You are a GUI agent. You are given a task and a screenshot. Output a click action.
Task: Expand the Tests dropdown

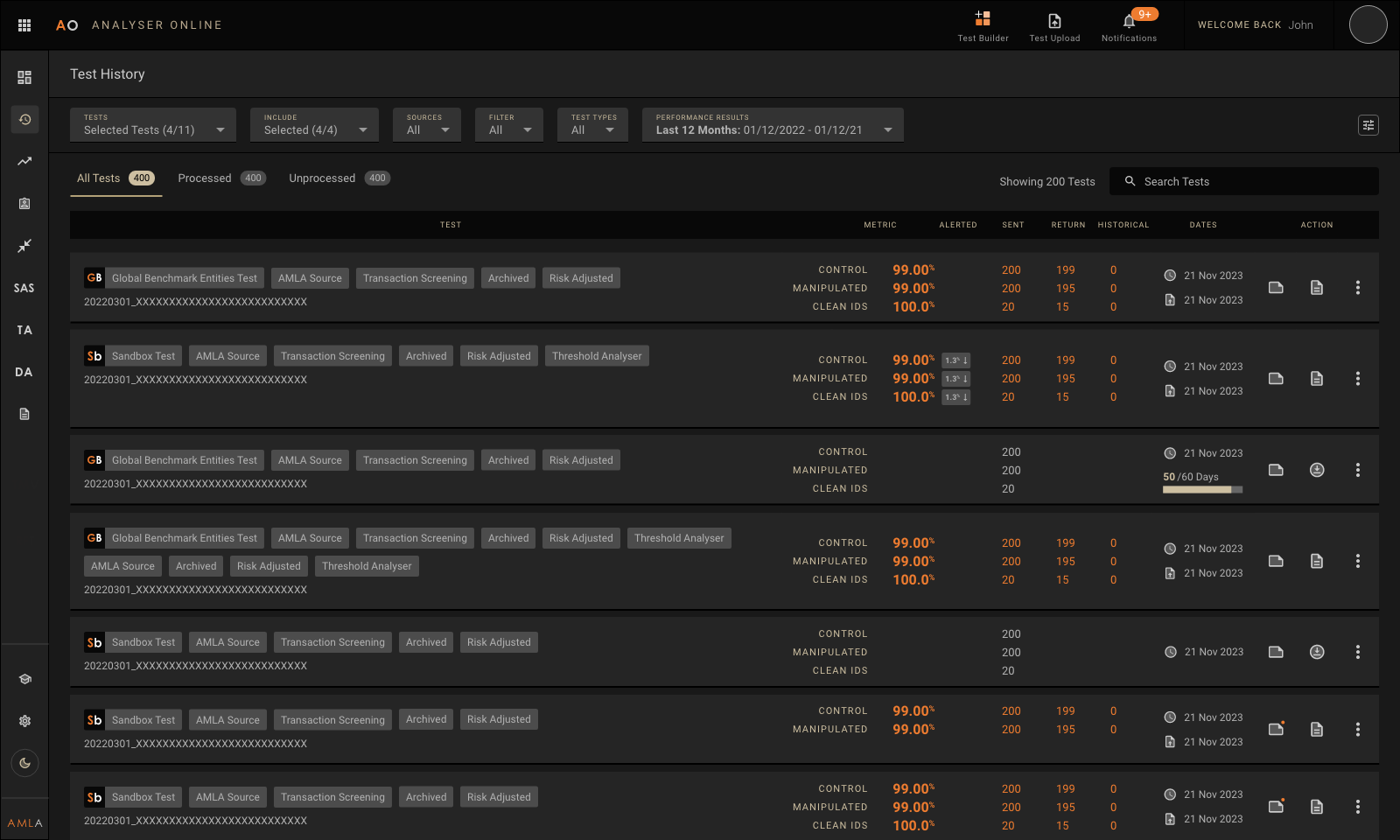tap(153, 124)
